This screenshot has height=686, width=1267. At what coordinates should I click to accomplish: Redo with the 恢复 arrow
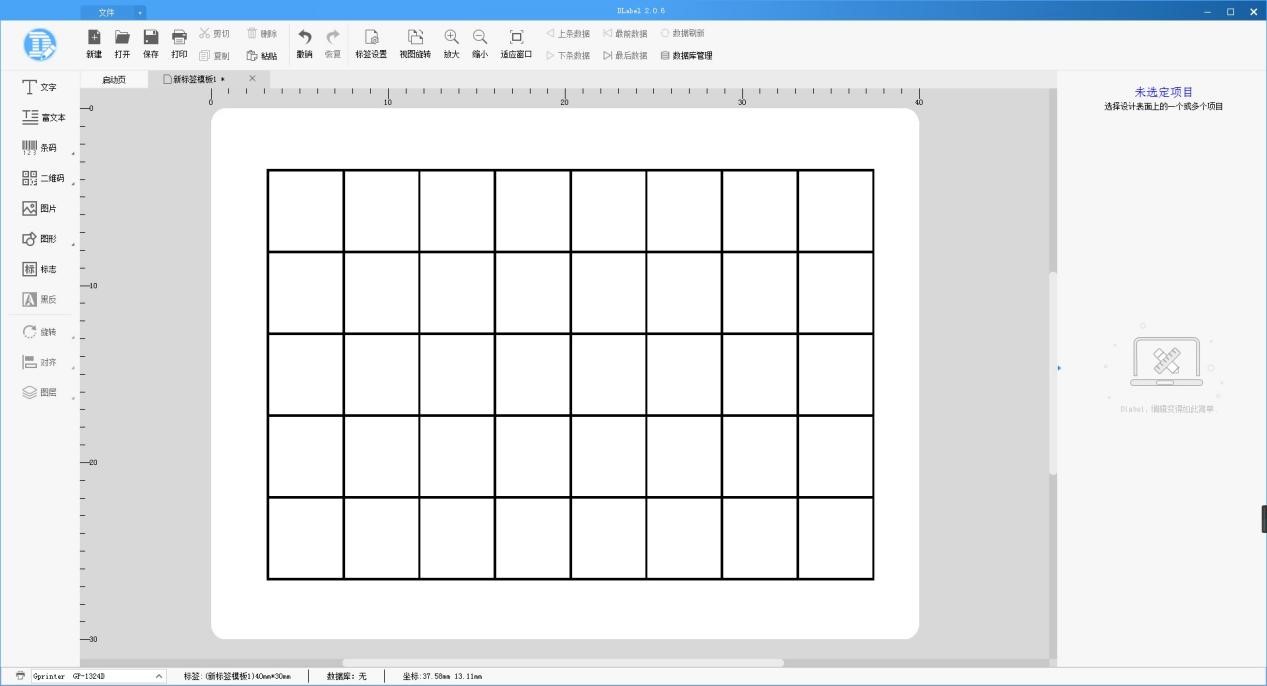333,43
